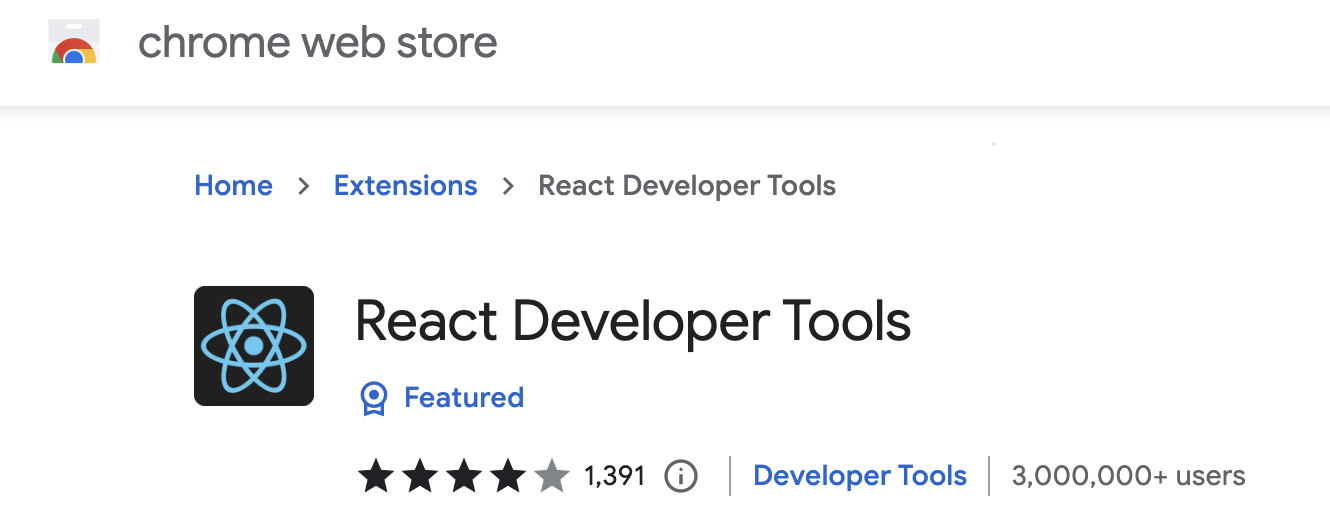This screenshot has height=514, width=1330.
Task: Click the React Developer Tools heading
Action: 633,322
